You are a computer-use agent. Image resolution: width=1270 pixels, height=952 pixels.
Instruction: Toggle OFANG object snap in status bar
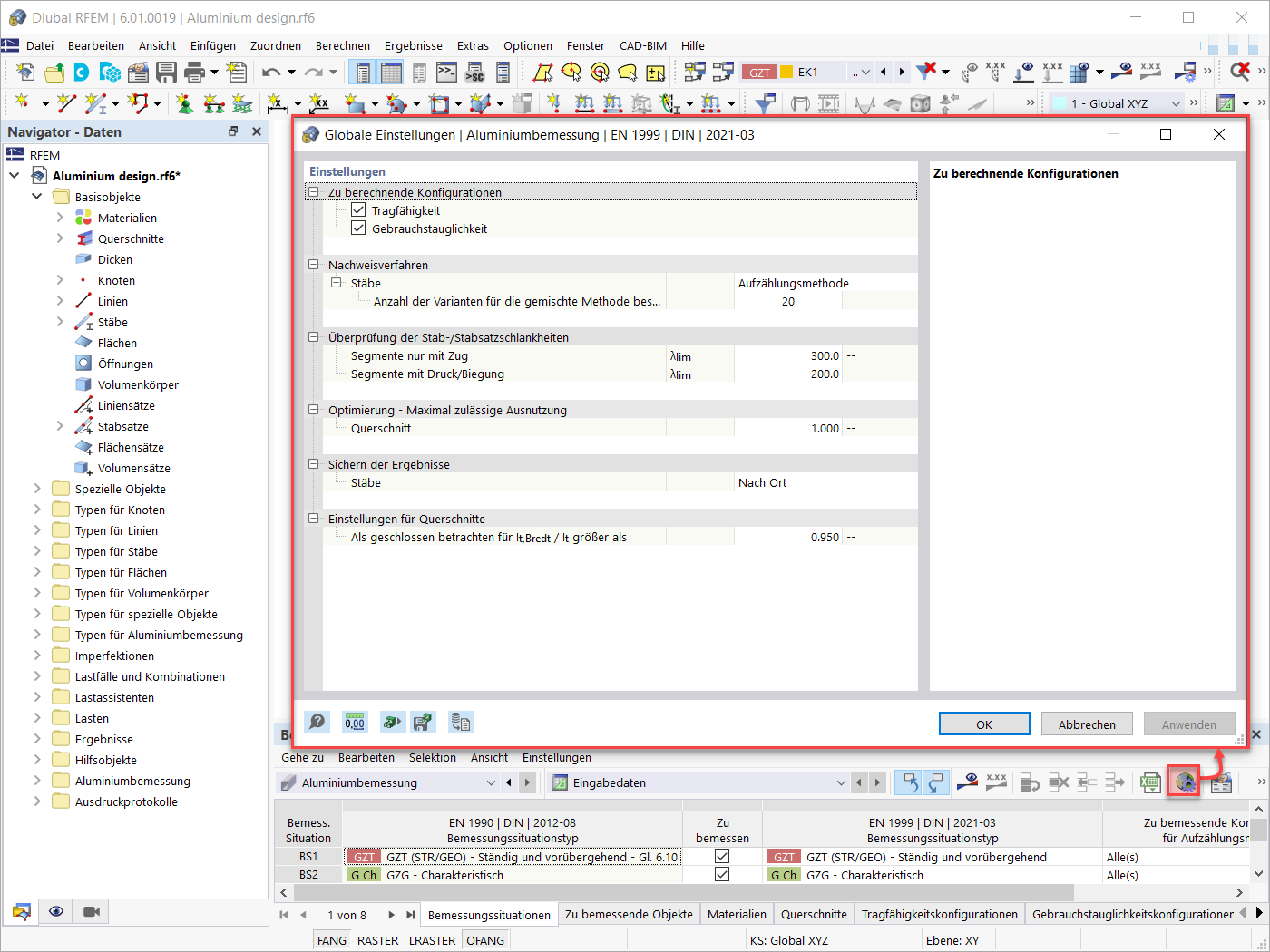tap(485, 940)
